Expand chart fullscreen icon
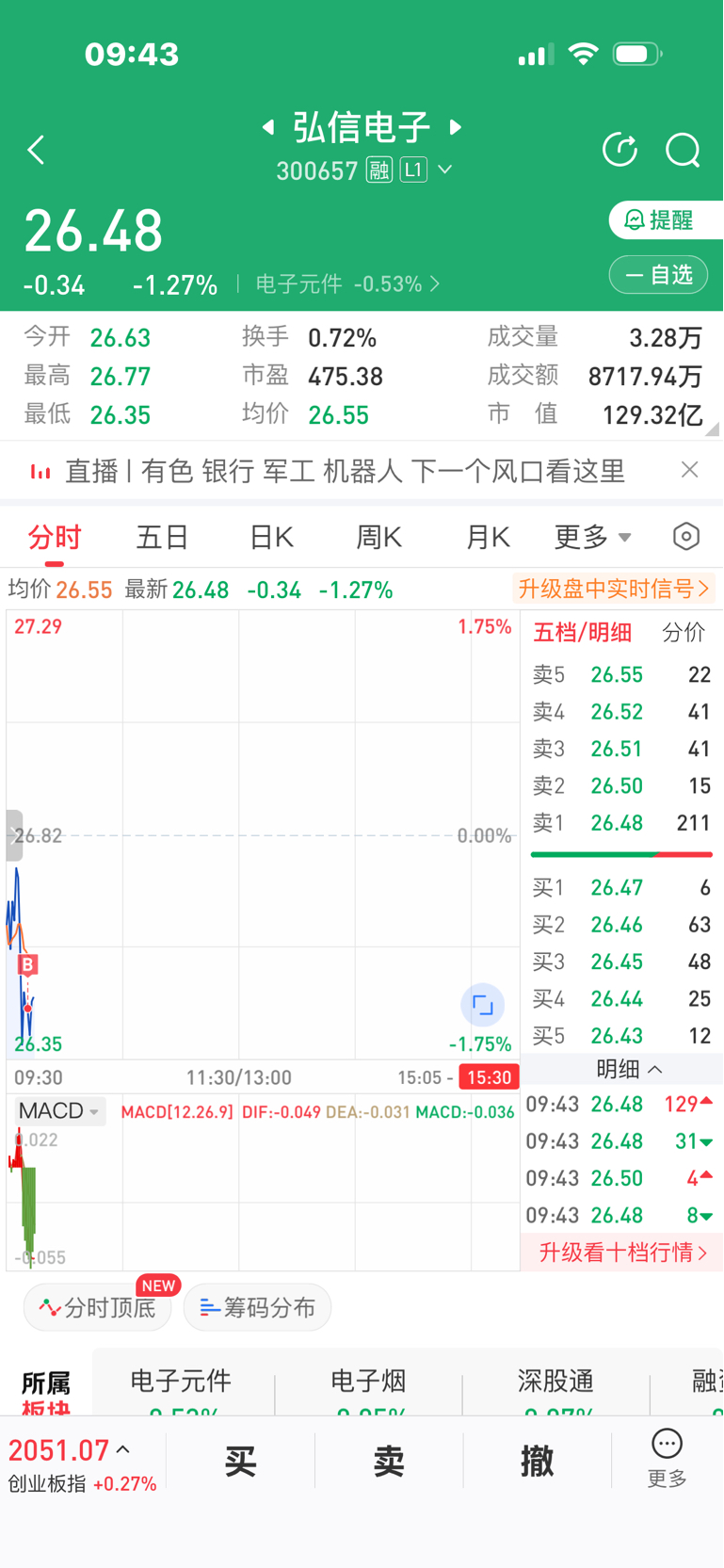This screenshot has height=1568, width=724. [x=482, y=1005]
